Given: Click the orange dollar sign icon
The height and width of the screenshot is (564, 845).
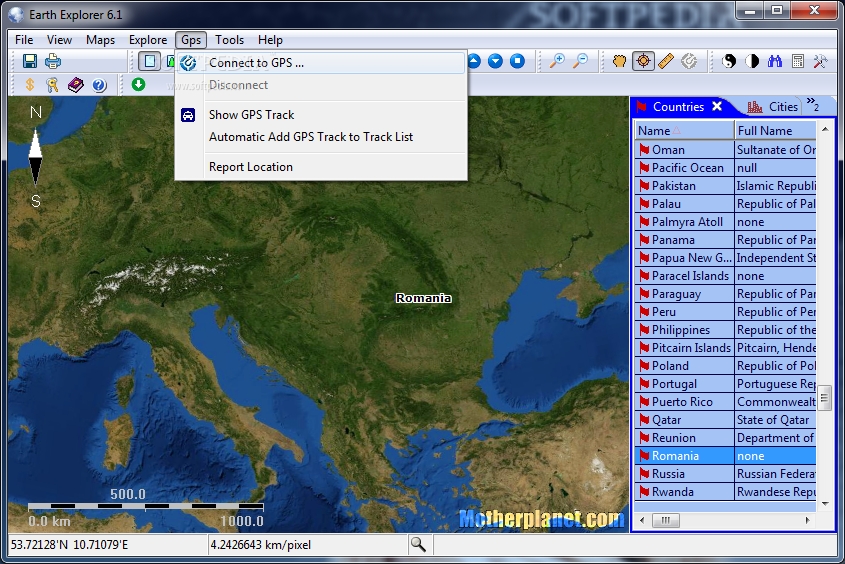Looking at the screenshot, I should click(x=30, y=85).
